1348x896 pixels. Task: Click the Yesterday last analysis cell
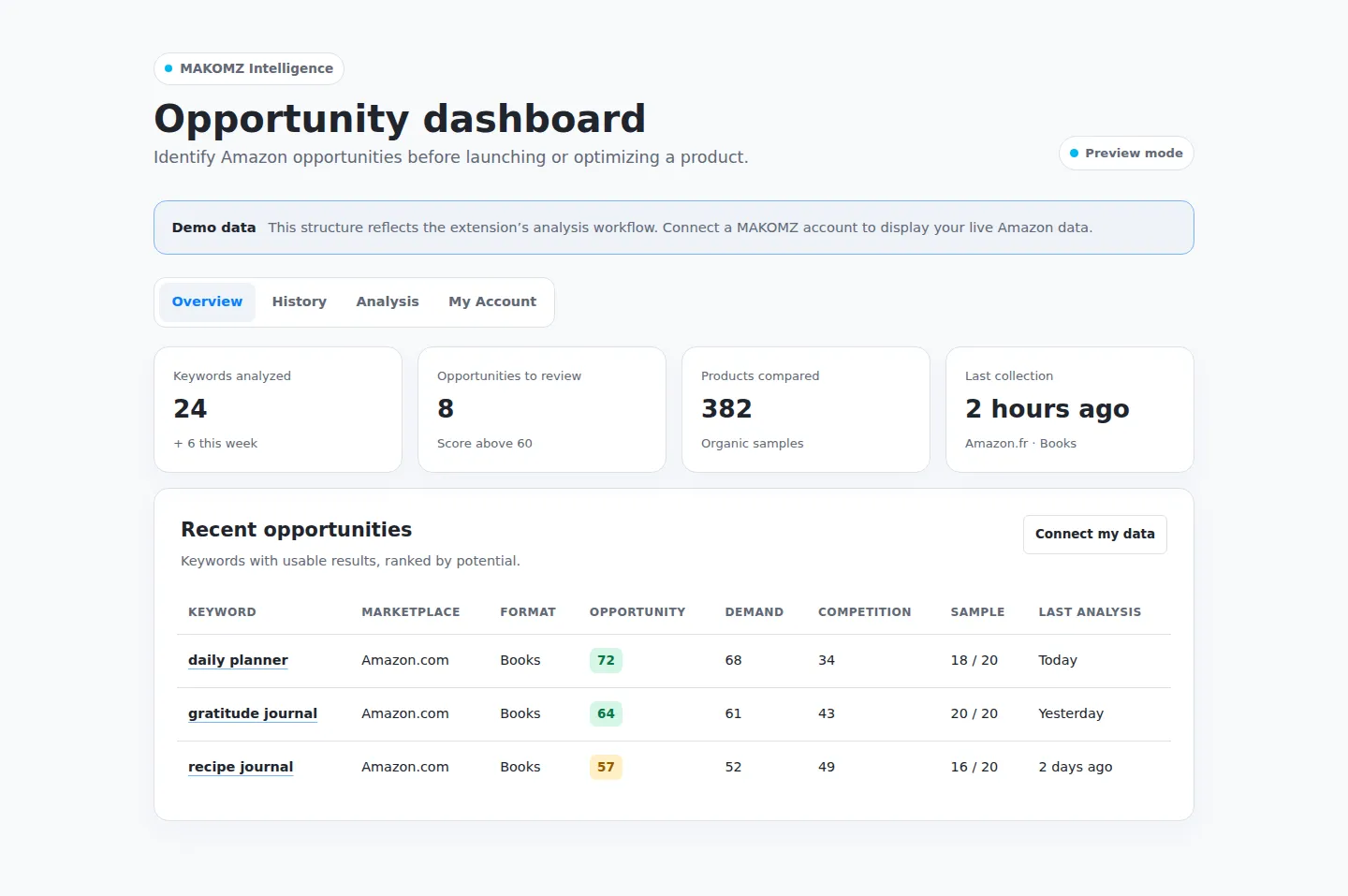pyautogui.click(x=1071, y=713)
